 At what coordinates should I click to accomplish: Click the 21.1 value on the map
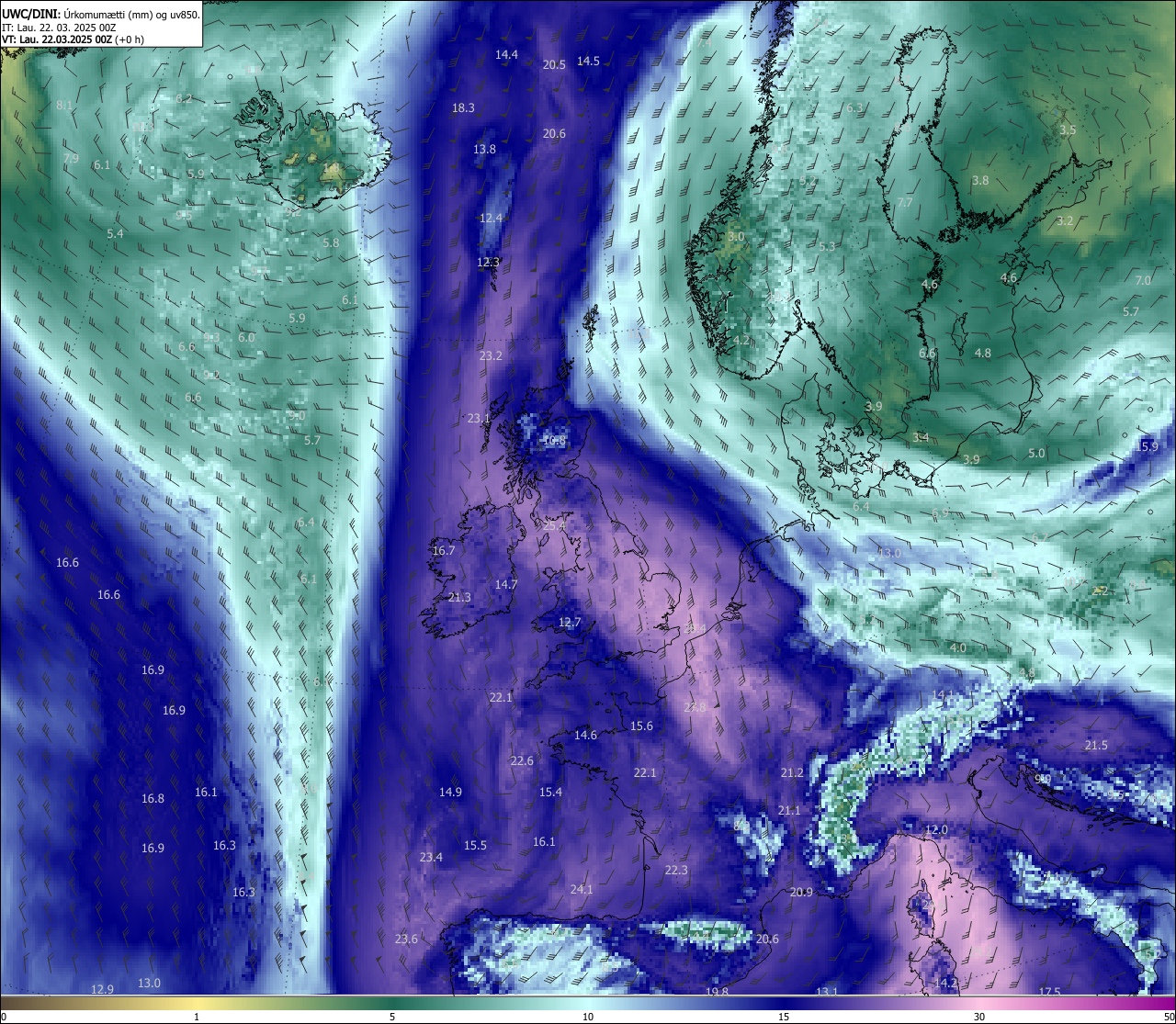(x=789, y=811)
